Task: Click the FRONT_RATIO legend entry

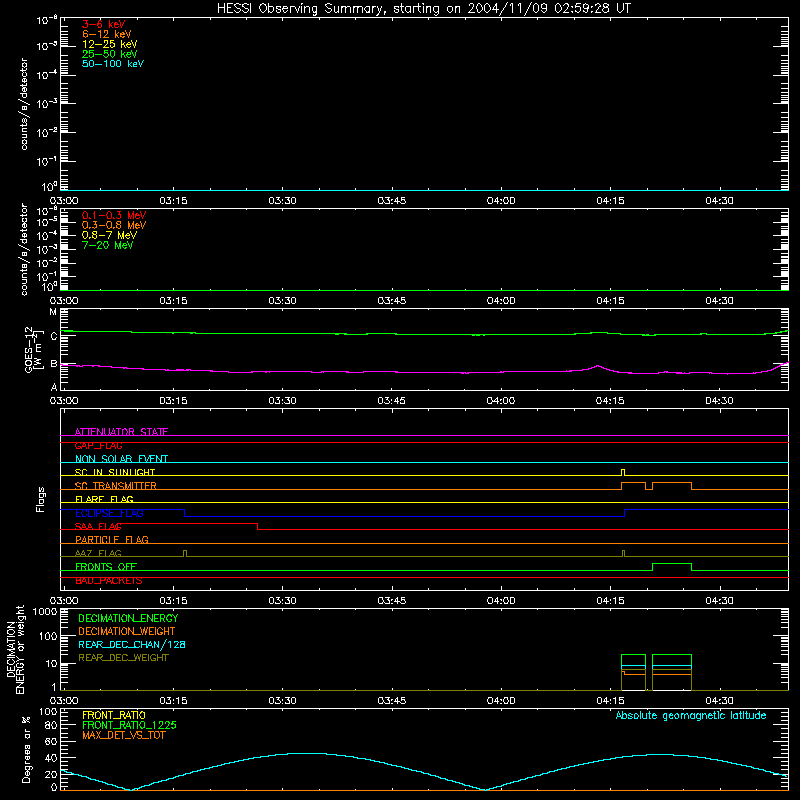Action: [114, 715]
